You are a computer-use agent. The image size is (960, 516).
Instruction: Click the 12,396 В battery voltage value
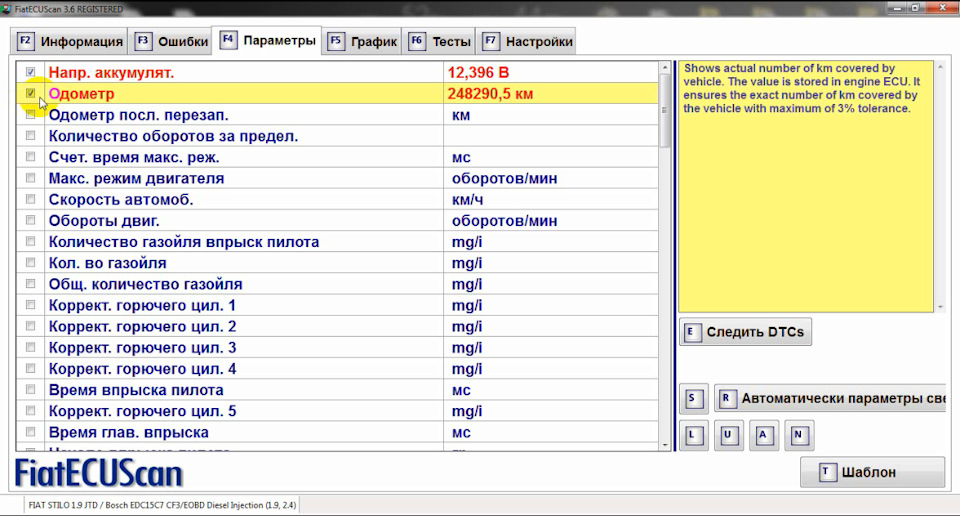coord(478,72)
